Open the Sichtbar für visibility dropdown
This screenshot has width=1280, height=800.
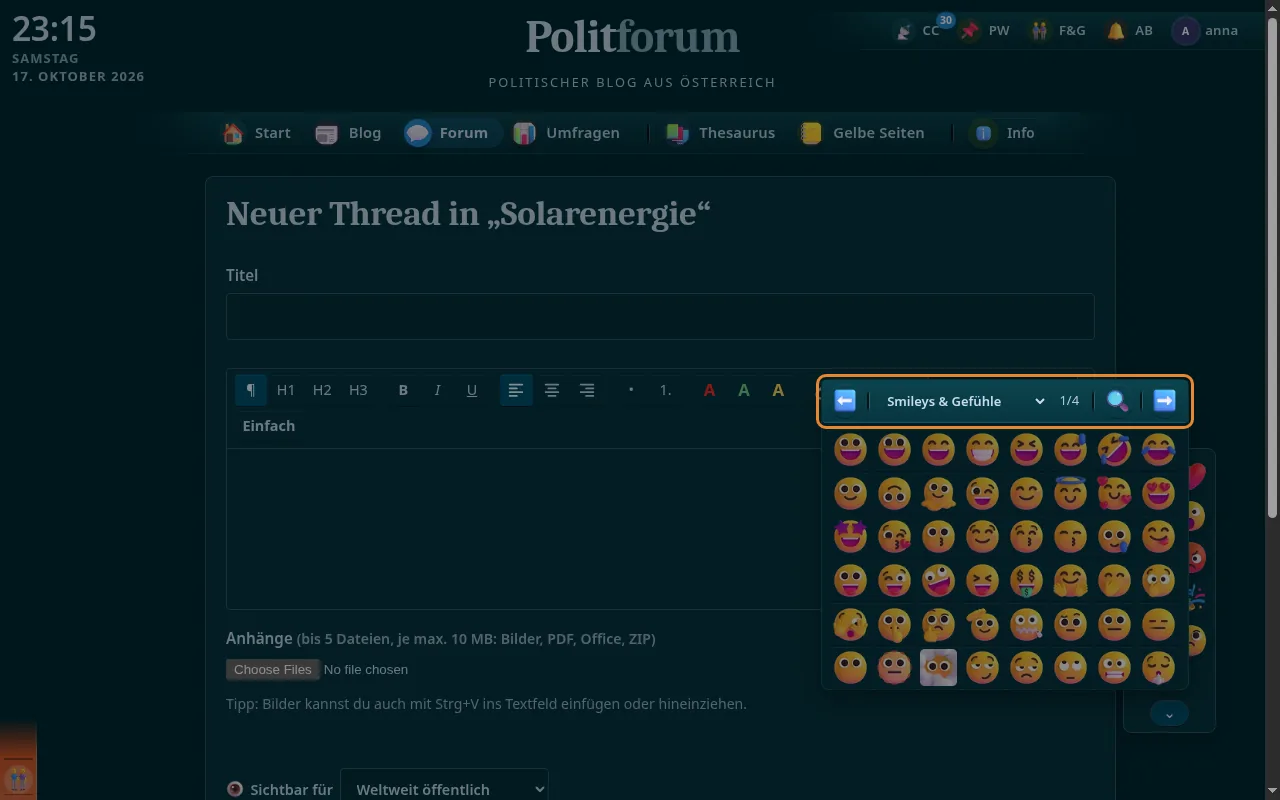[444, 789]
